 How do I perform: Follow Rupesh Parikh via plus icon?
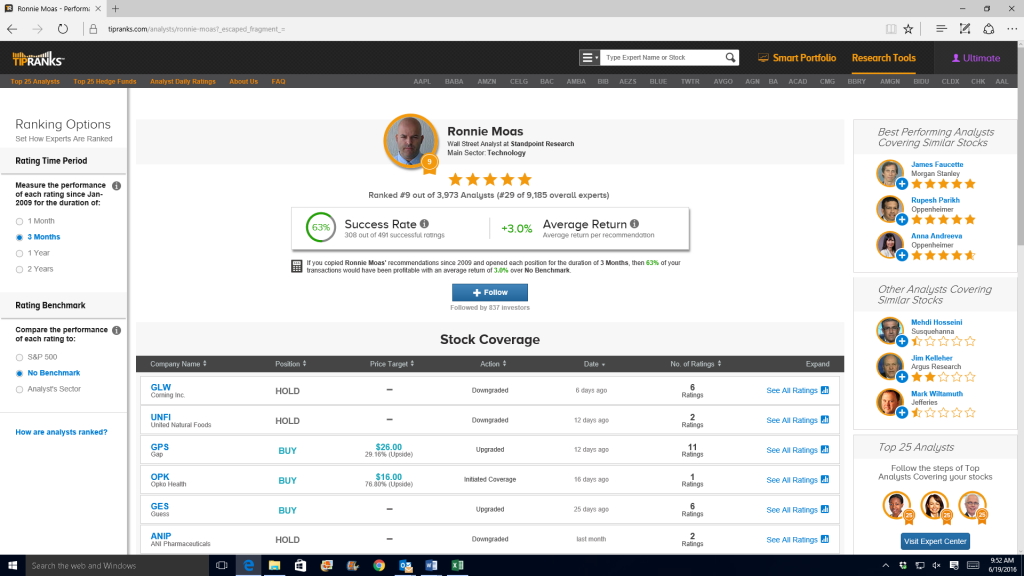point(902,220)
